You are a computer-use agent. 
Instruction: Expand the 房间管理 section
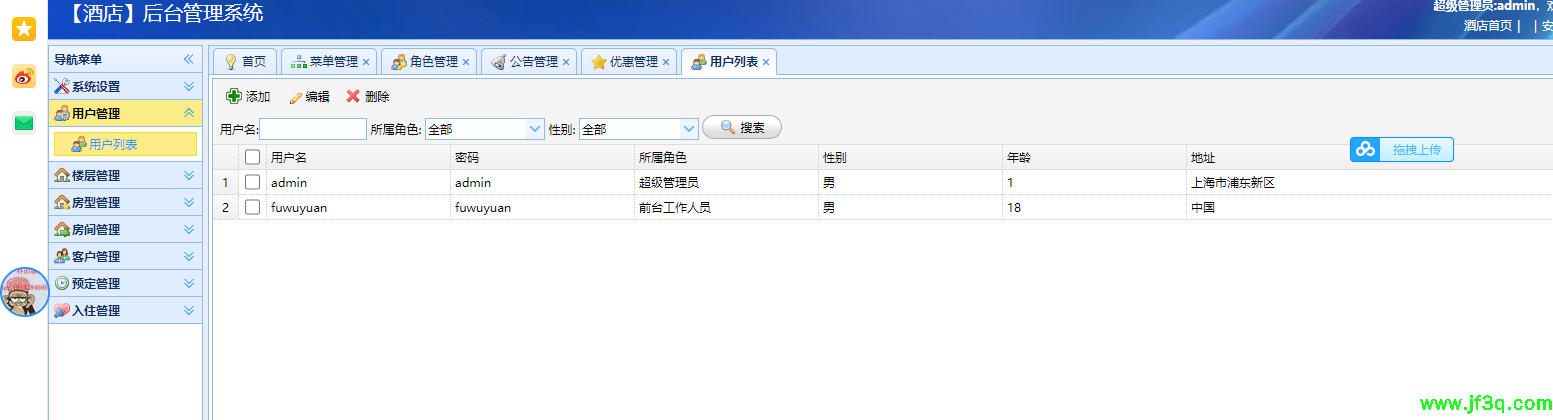188,229
